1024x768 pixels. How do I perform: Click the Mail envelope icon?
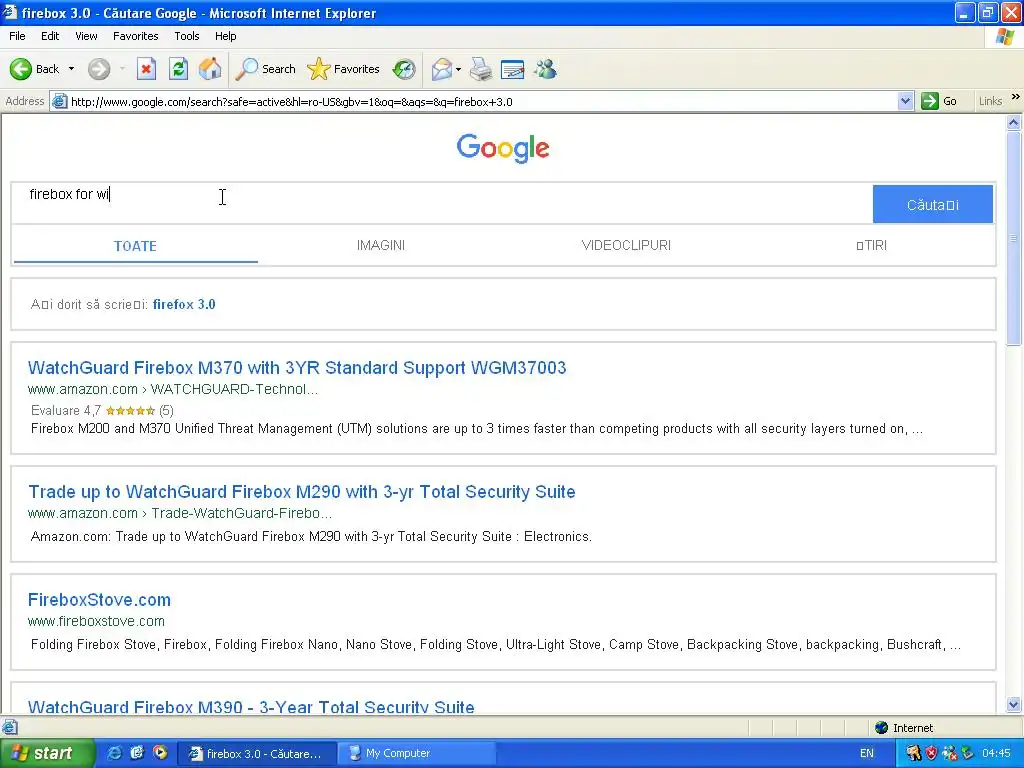tap(442, 69)
